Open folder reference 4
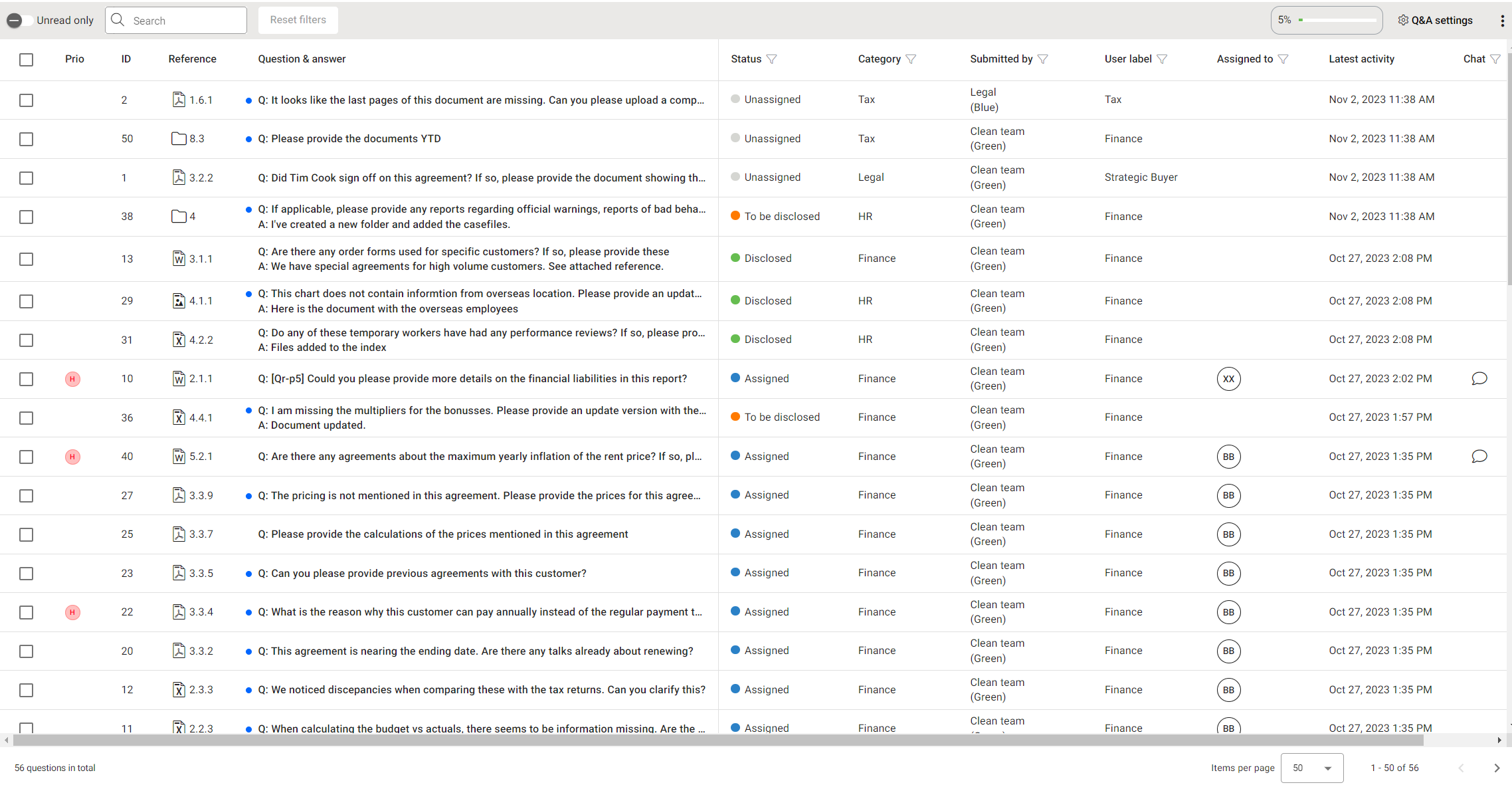The height and width of the screenshot is (785, 1512). click(x=183, y=217)
